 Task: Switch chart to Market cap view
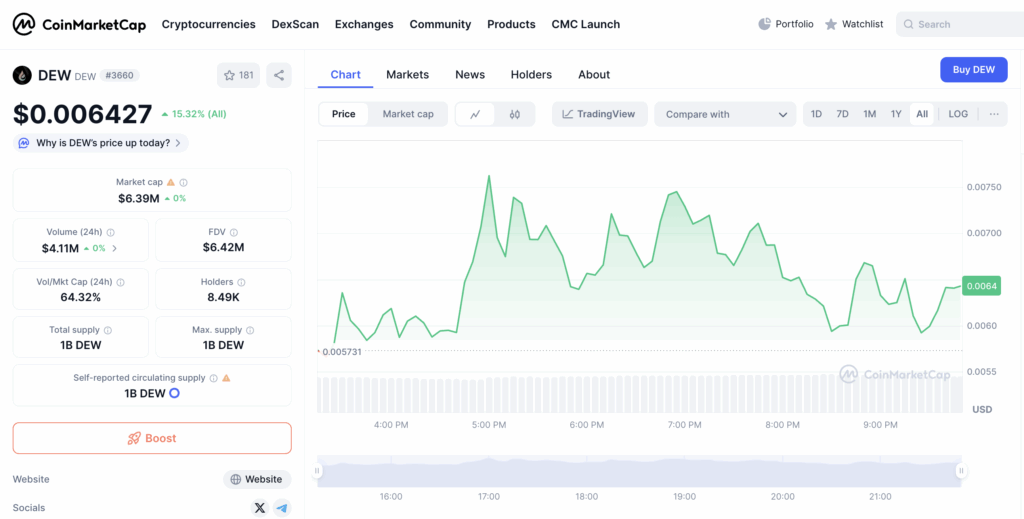[x=408, y=114]
